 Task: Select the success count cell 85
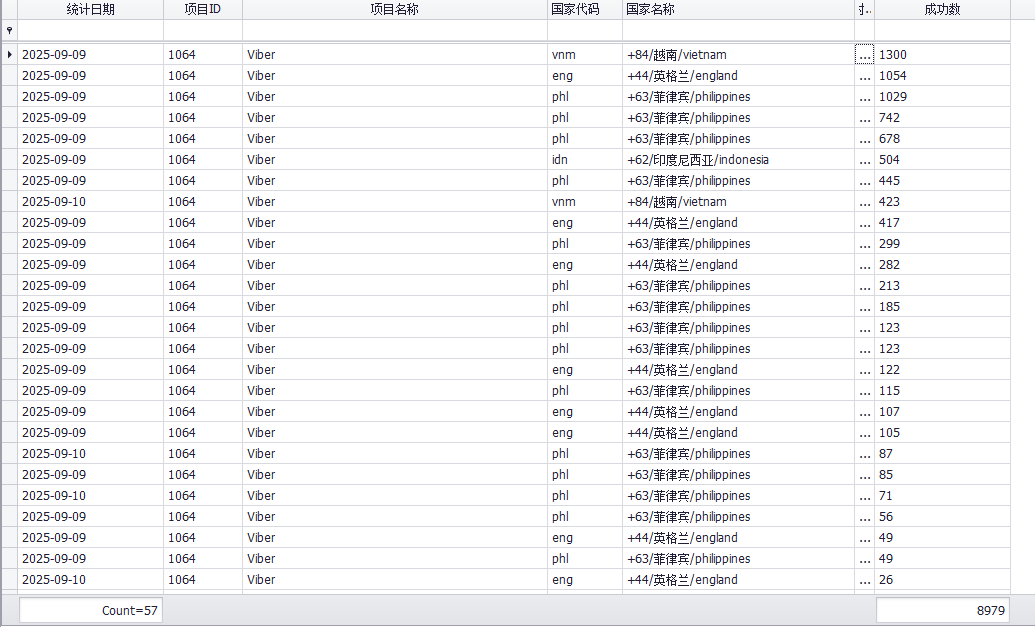pyautogui.click(x=942, y=475)
